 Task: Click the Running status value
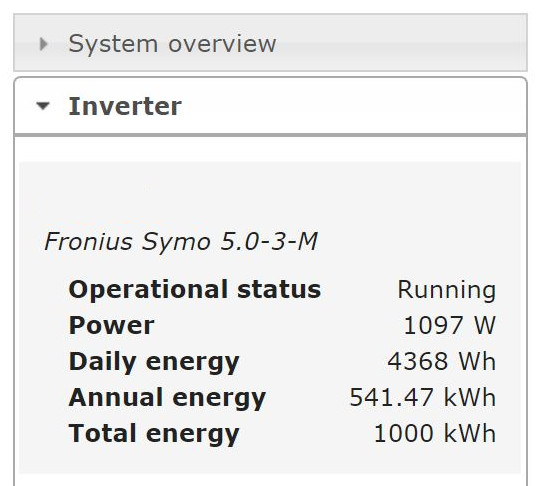pos(447,290)
